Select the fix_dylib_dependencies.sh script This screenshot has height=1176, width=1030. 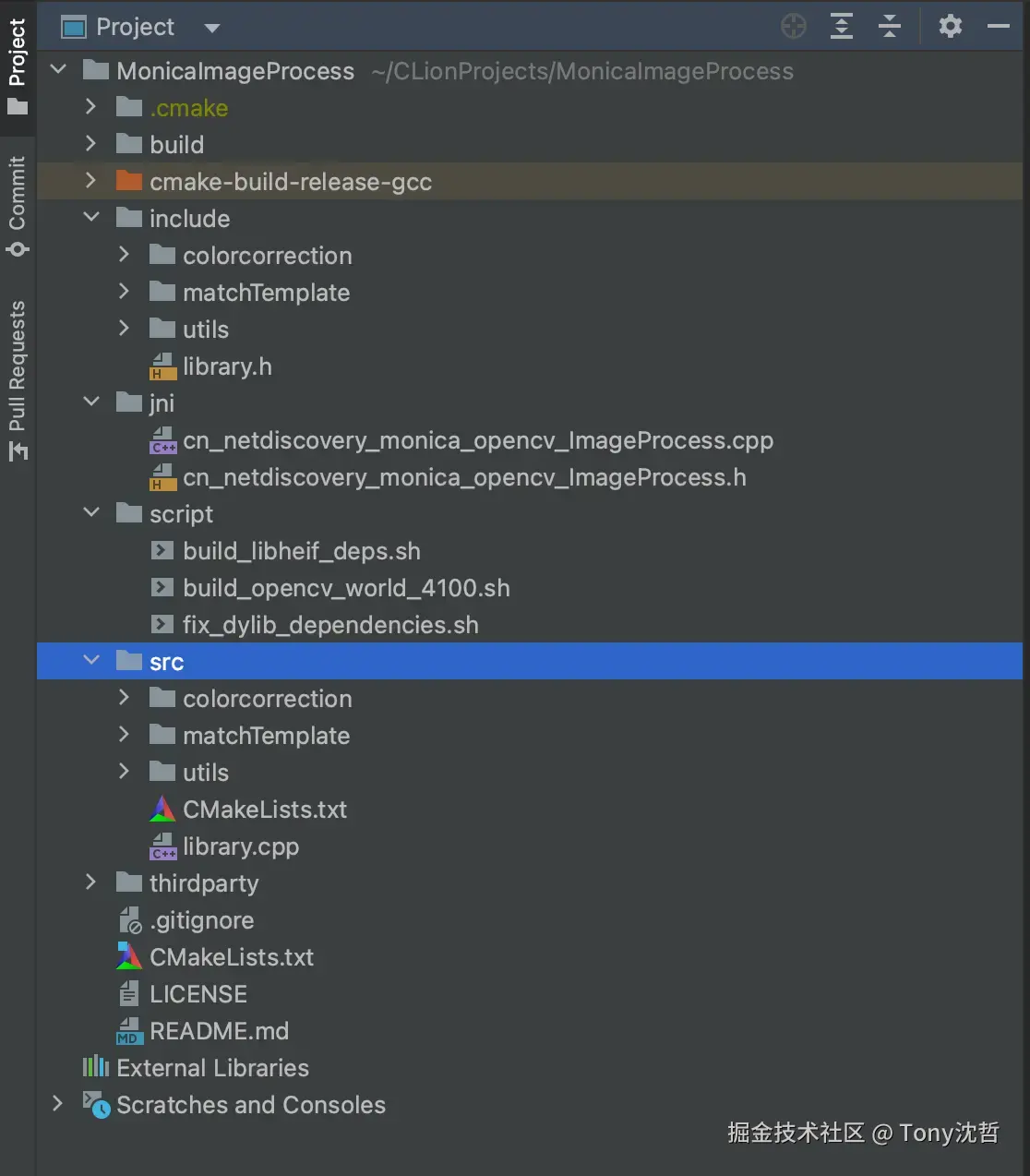click(x=329, y=625)
